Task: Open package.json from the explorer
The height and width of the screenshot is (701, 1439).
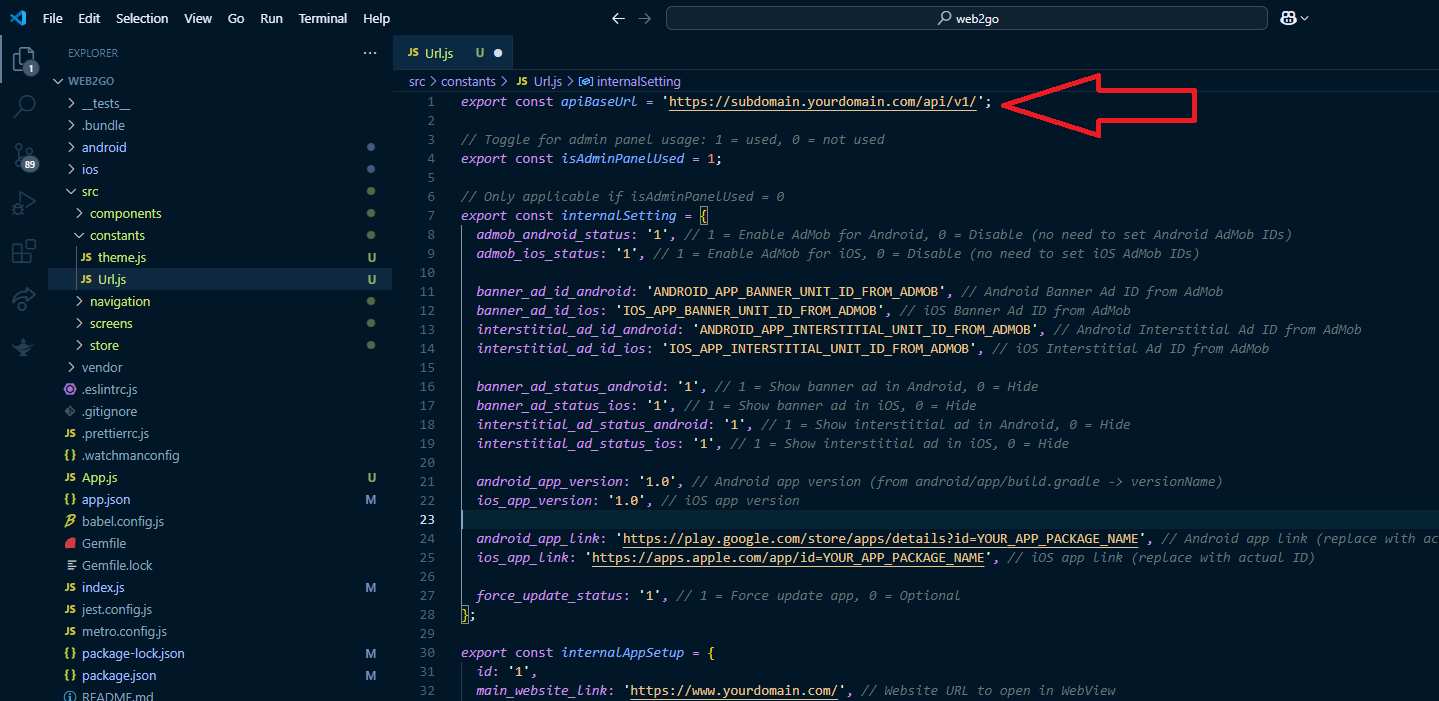Action: click(x=119, y=675)
